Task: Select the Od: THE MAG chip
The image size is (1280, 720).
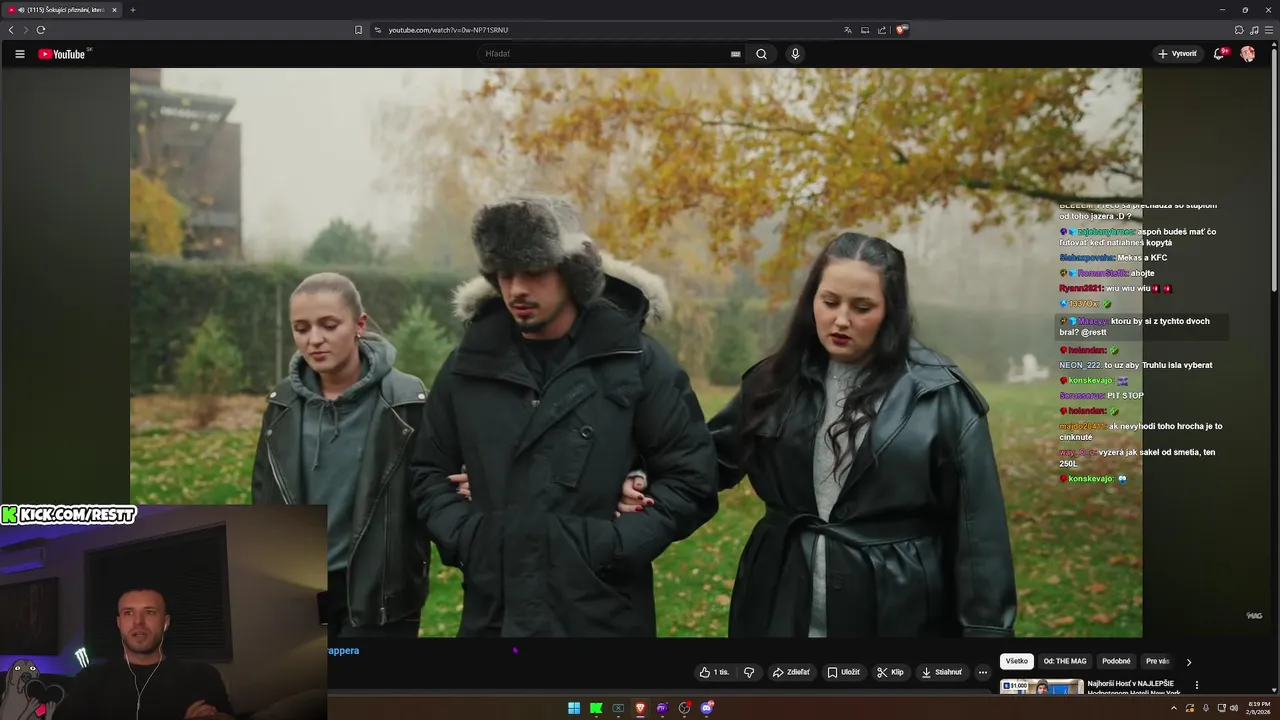Action: pos(1065,661)
